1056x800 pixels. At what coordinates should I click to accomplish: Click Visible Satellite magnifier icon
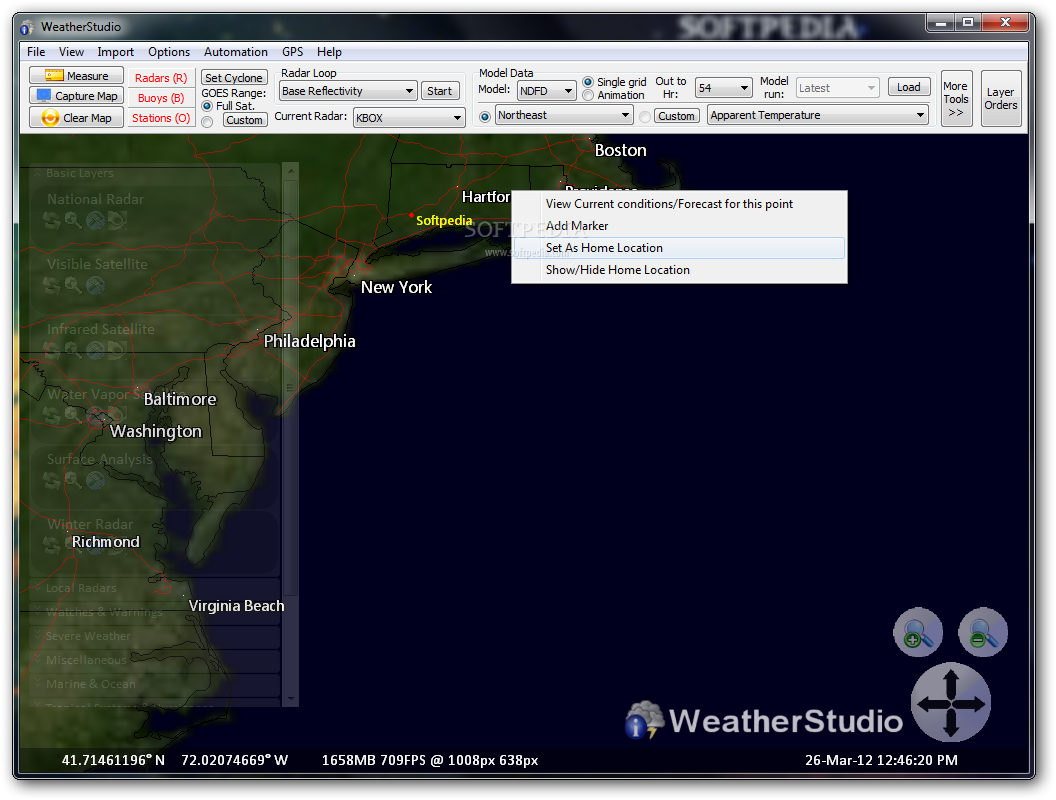[73, 286]
